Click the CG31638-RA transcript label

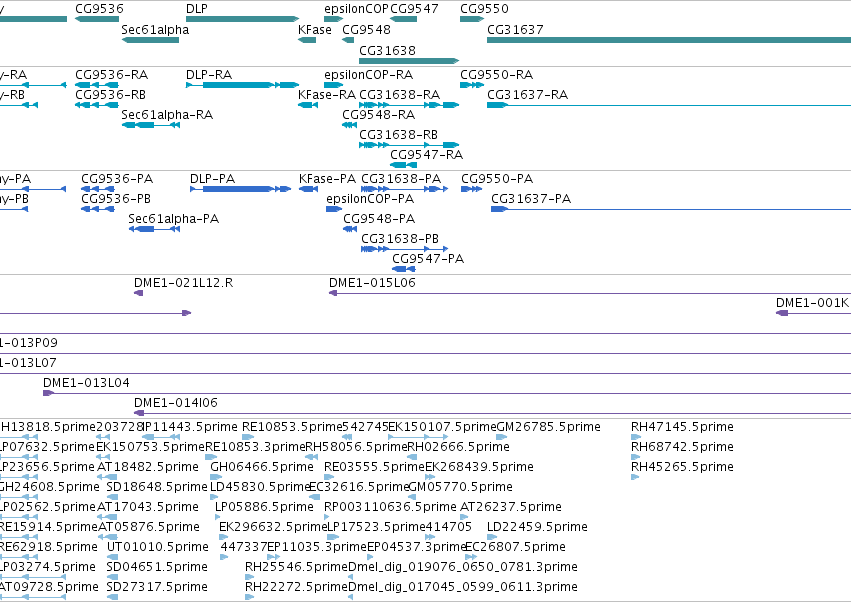pos(400,94)
